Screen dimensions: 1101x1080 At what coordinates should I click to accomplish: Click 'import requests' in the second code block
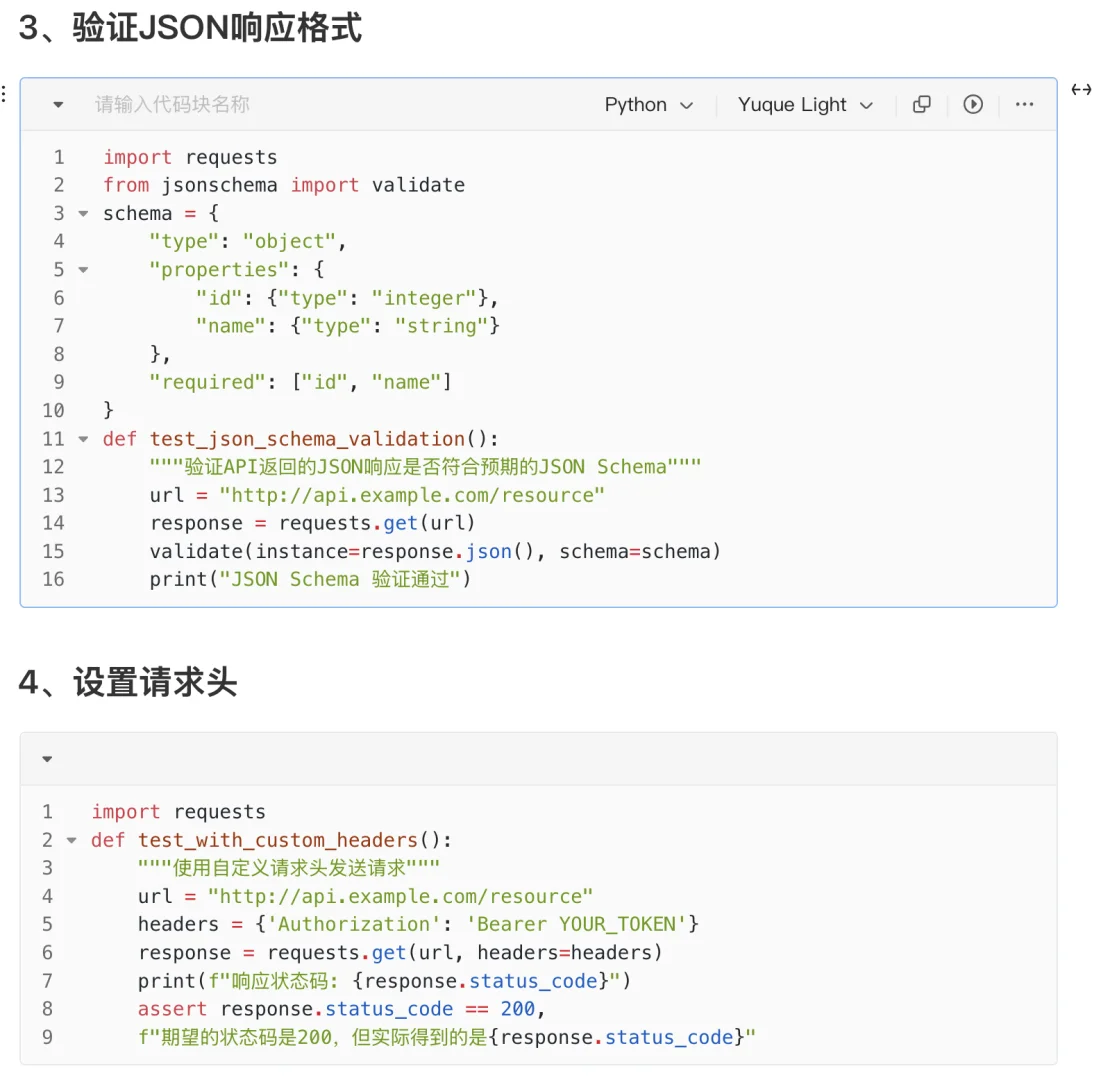178,812
